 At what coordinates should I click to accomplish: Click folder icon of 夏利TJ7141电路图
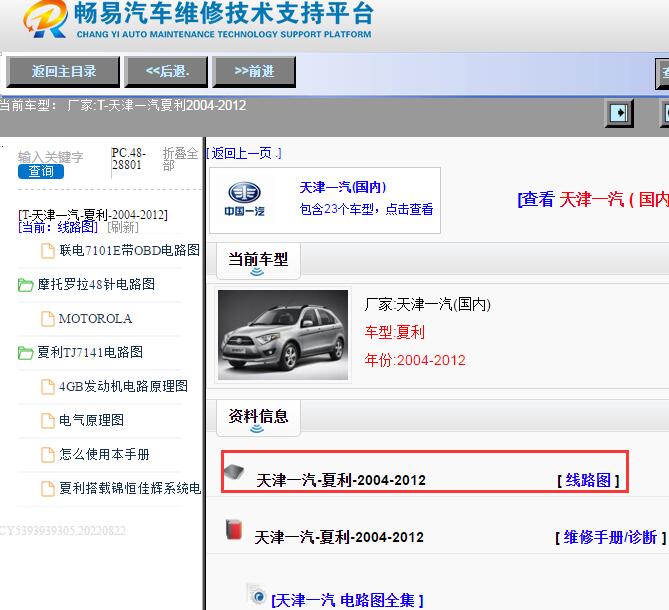26,353
